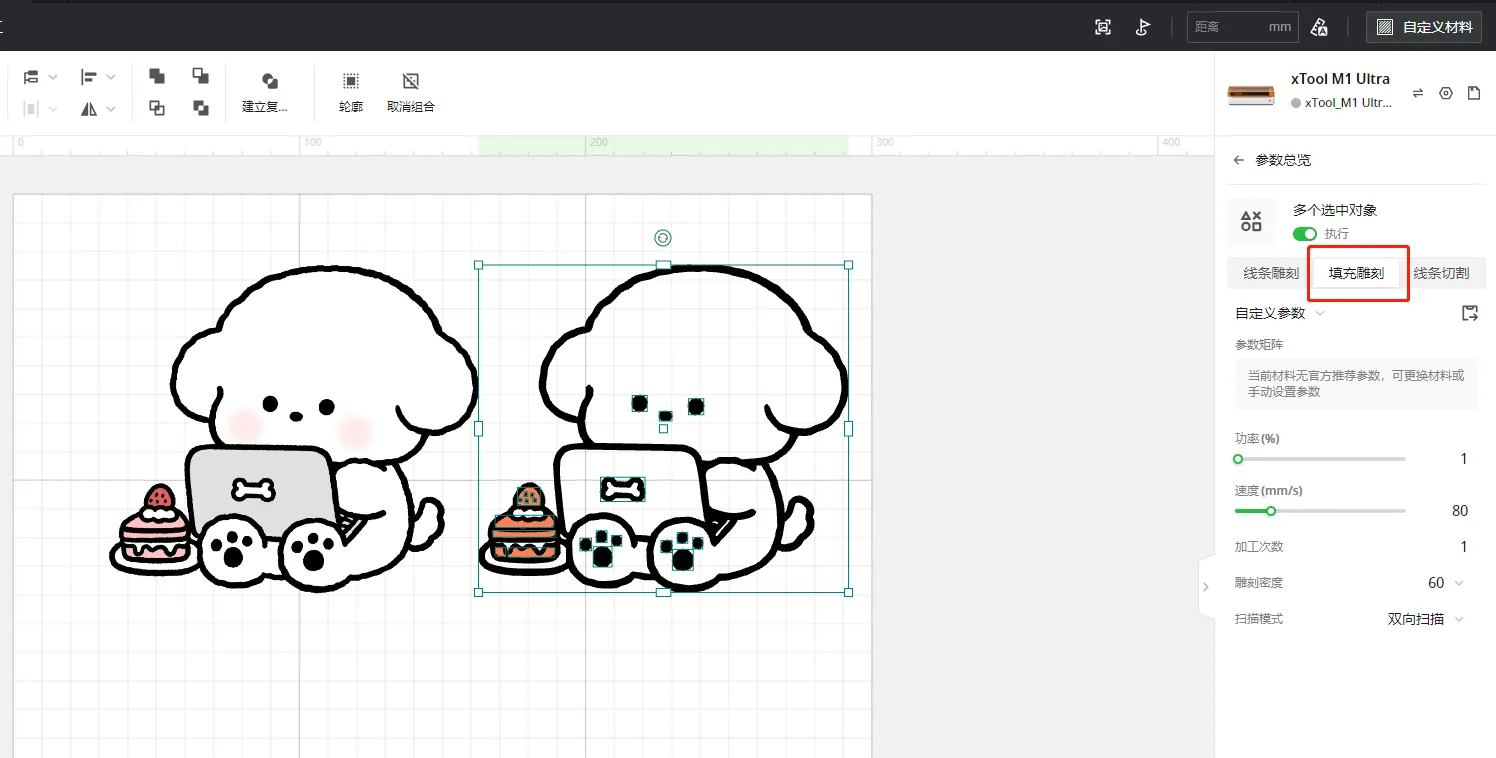Open device settings hexagon icon
This screenshot has height=758, width=1496.
(1446, 93)
